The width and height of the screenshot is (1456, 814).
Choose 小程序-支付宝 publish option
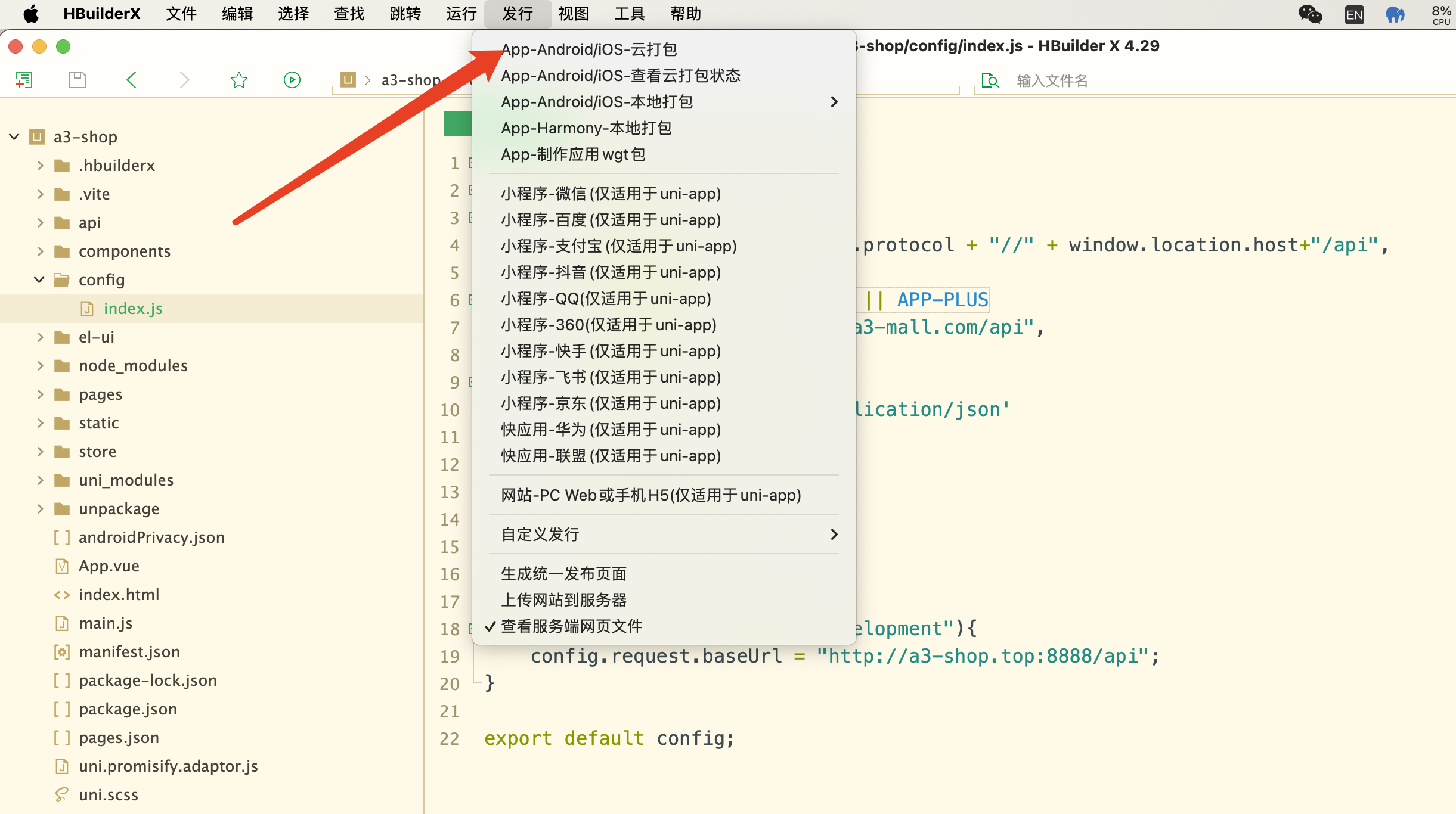click(x=664, y=246)
